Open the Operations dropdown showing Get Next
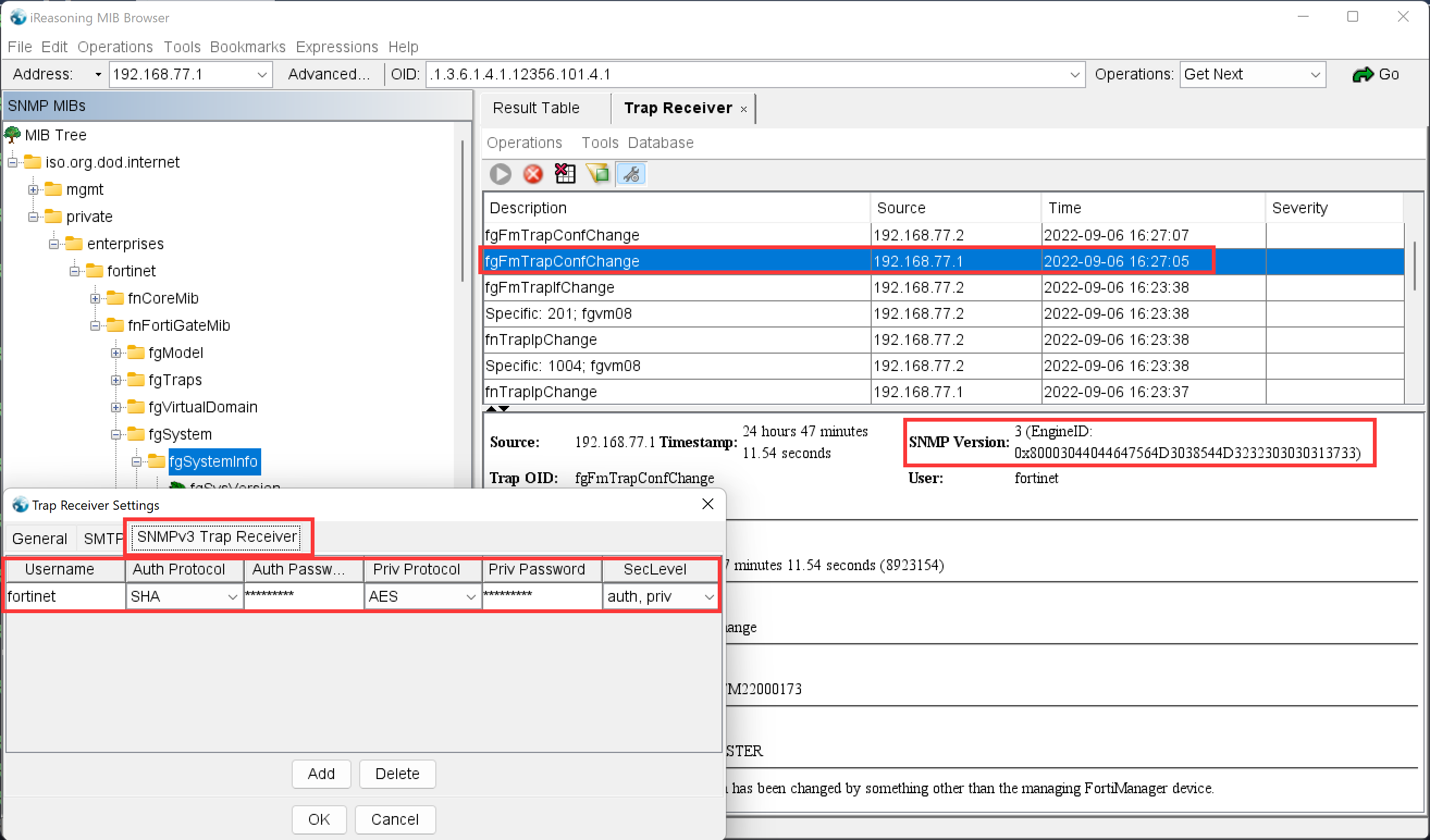Image resolution: width=1430 pixels, height=840 pixels. pos(1315,75)
